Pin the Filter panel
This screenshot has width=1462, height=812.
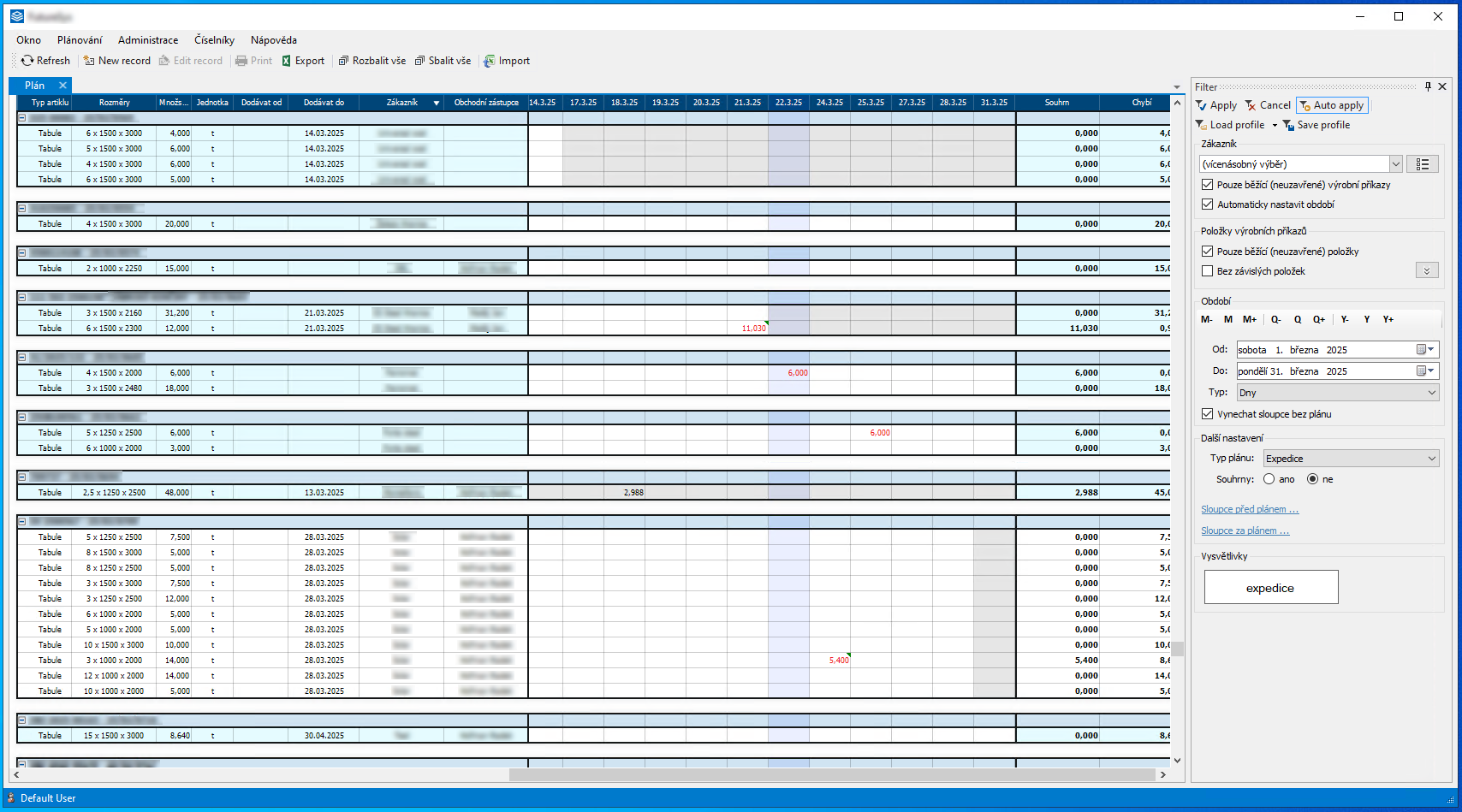pyautogui.click(x=1428, y=86)
